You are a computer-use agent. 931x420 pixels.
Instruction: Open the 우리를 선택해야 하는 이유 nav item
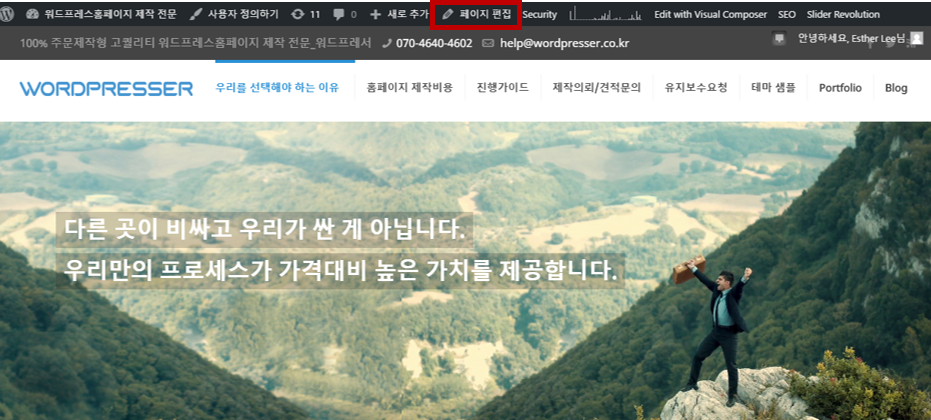click(x=277, y=88)
